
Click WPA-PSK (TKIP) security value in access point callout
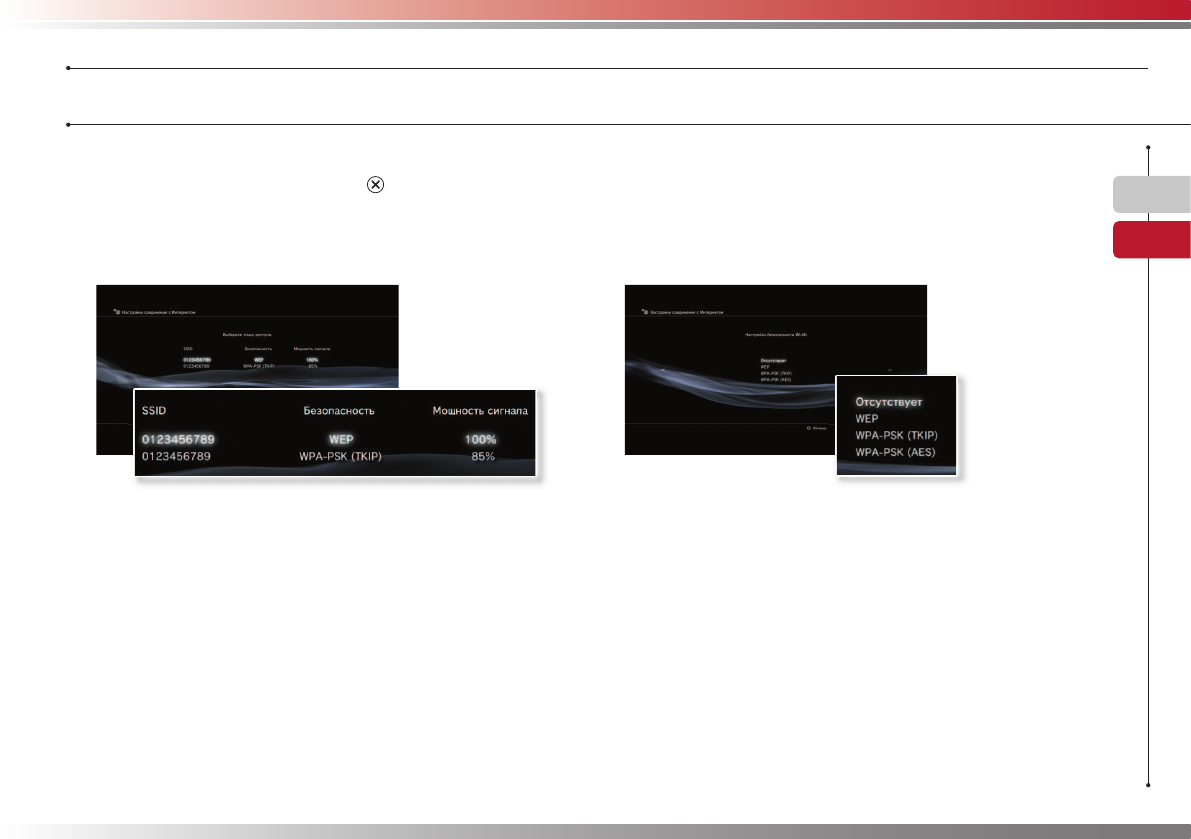340,457
